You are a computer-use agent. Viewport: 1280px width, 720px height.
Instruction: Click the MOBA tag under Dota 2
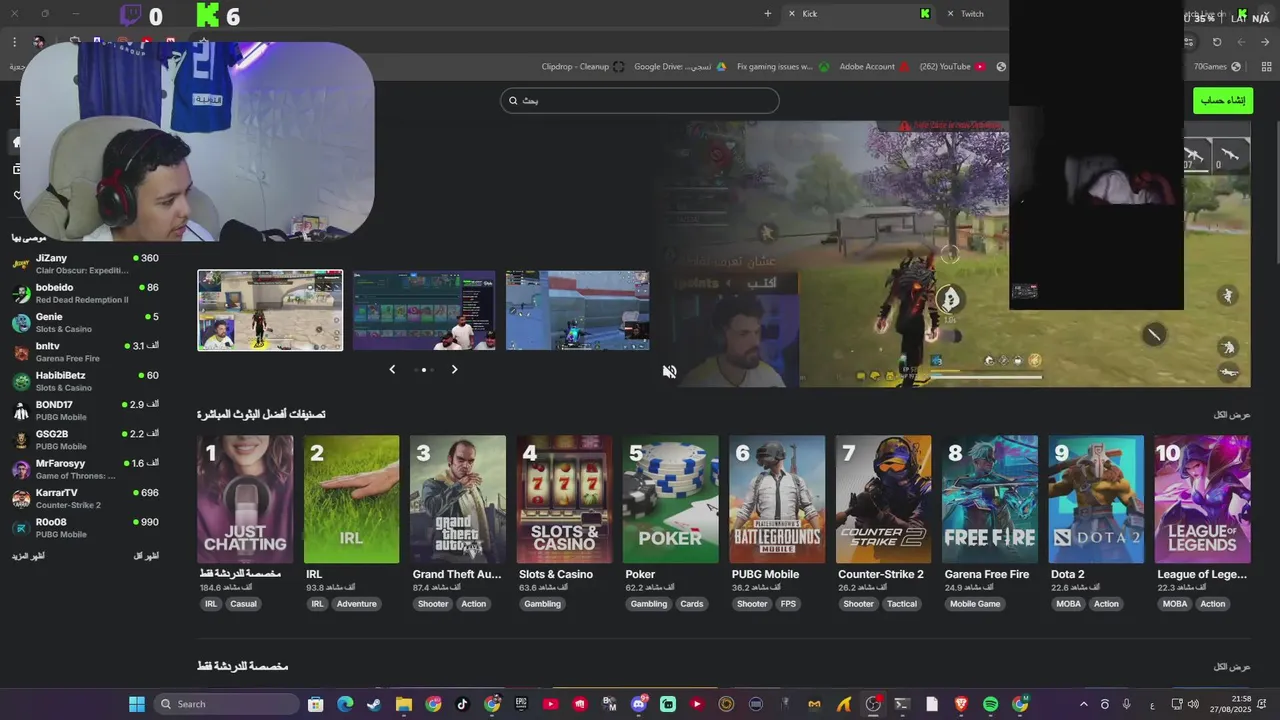[1068, 604]
